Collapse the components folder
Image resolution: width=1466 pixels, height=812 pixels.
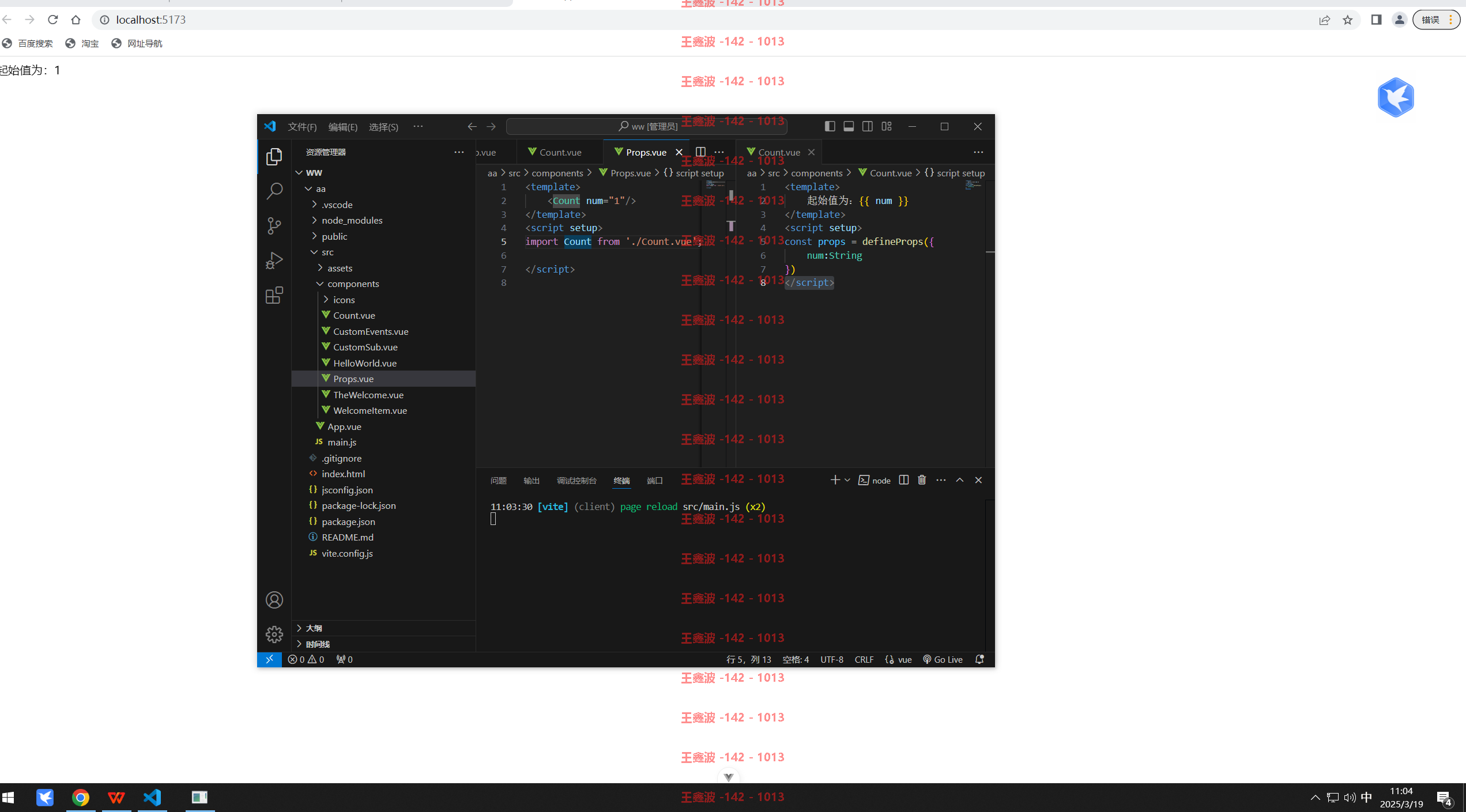click(320, 284)
